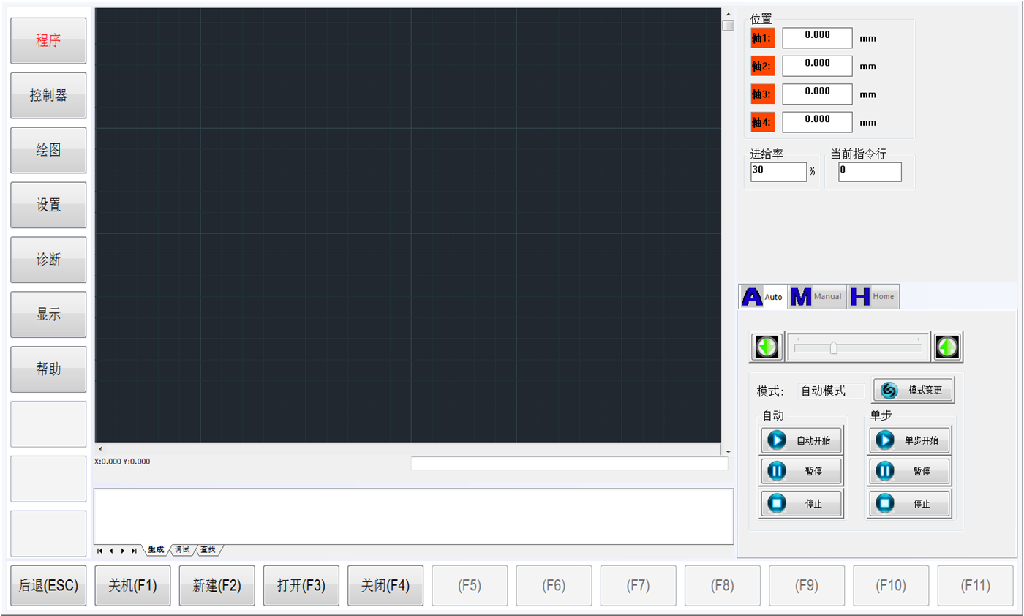Click next output tab arrow
Screen dimensions: 1024x616
[x=122, y=551]
